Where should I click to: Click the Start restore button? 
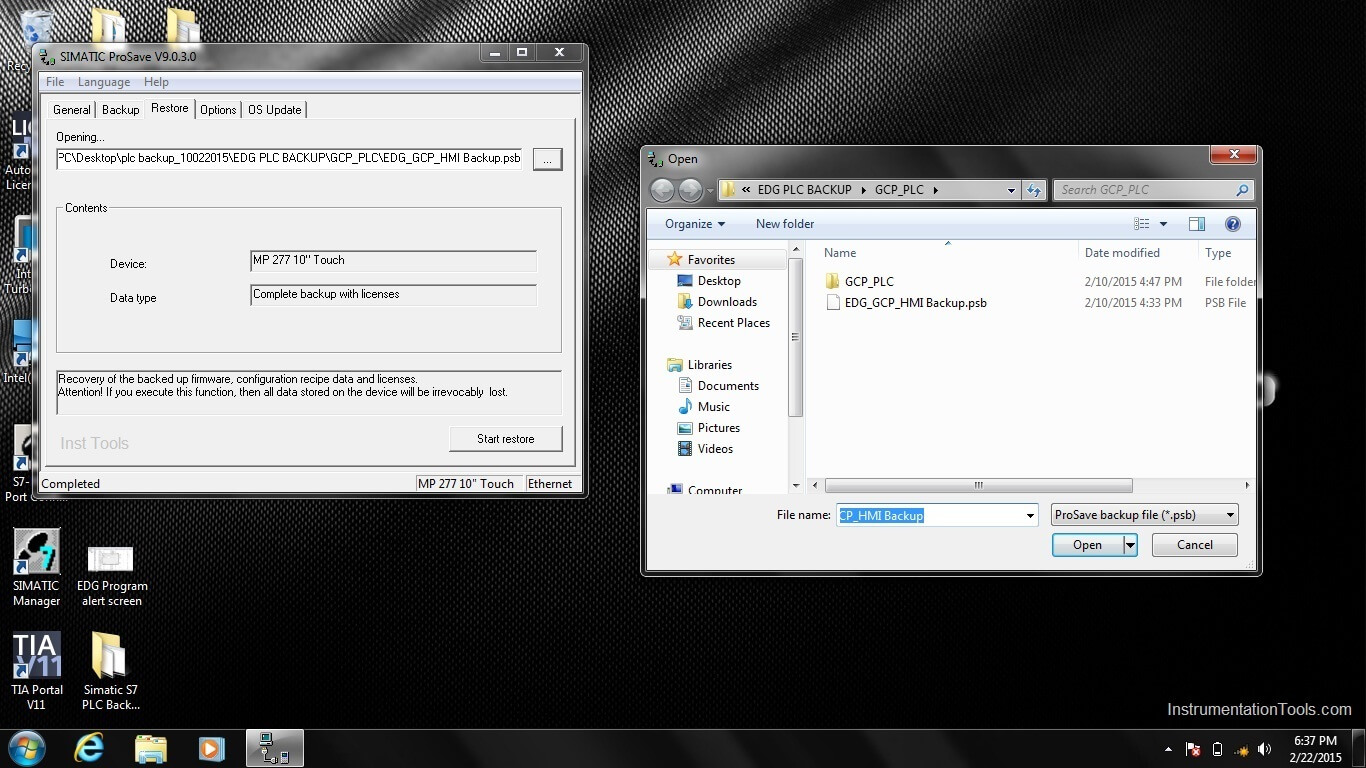tap(505, 439)
